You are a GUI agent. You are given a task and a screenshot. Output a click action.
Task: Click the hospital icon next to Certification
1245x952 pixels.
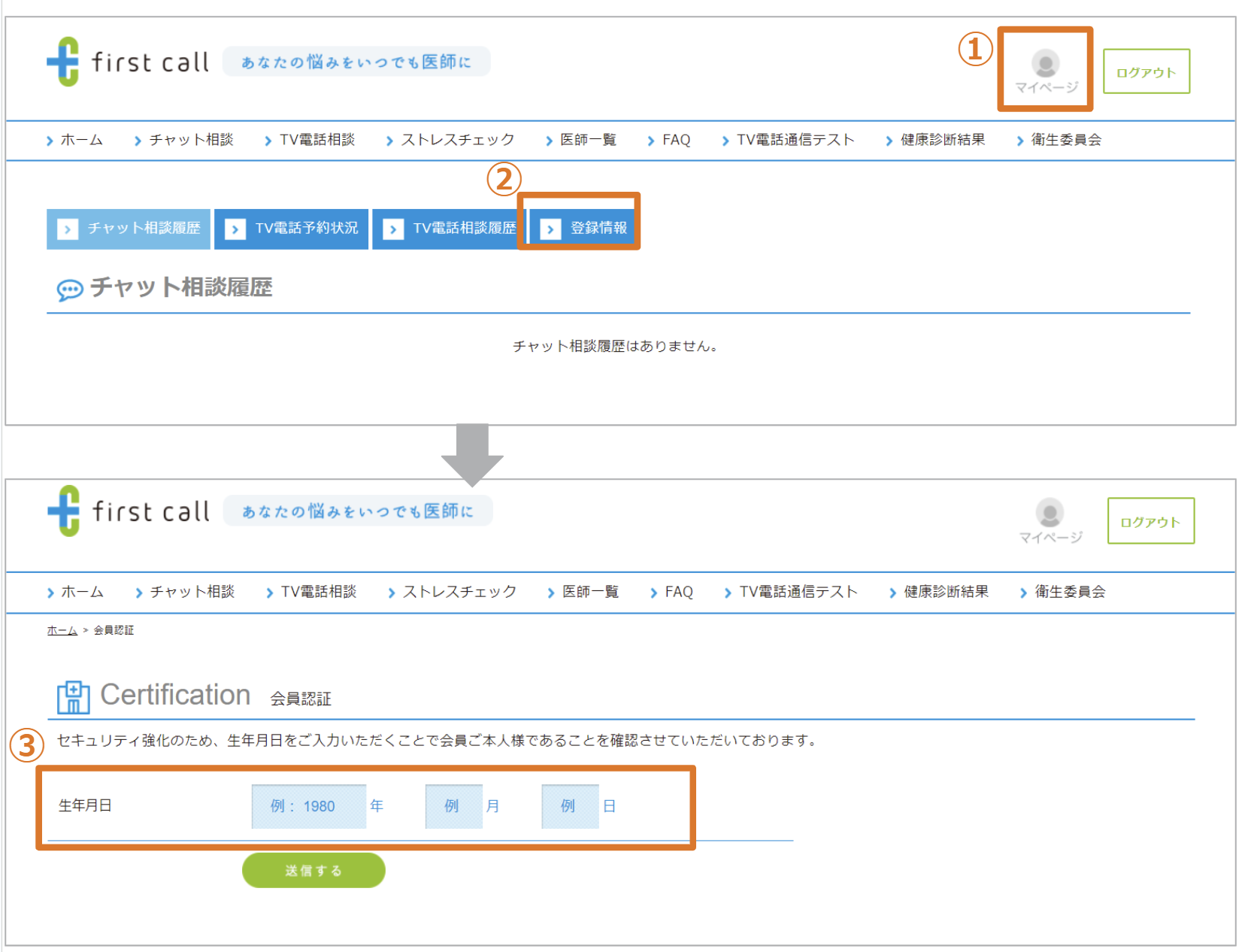pyautogui.click(x=72, y=696)
